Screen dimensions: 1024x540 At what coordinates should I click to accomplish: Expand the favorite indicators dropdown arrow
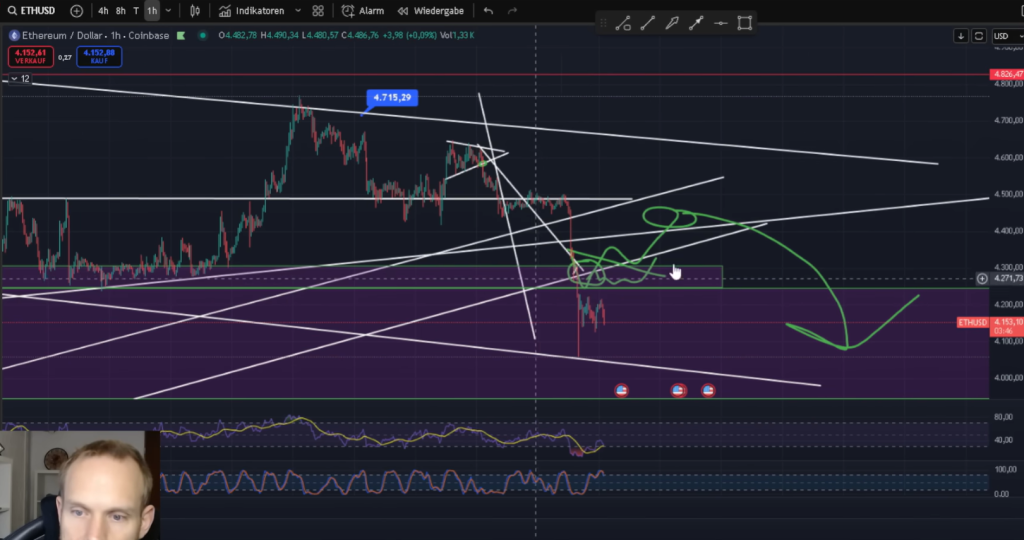(x=298, y=10)
